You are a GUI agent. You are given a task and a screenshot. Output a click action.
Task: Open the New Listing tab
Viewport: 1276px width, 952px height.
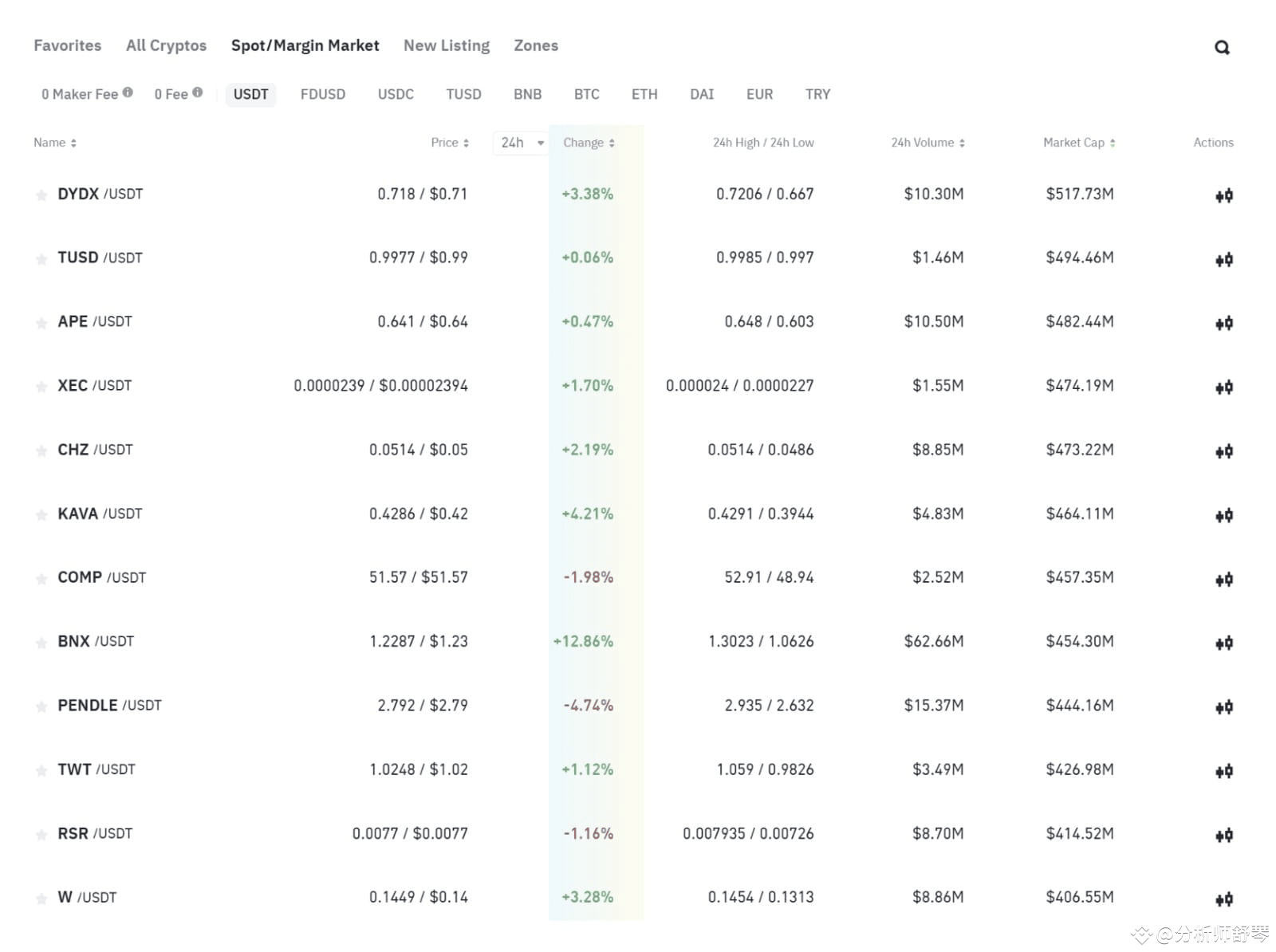click(x=447, y=45)
